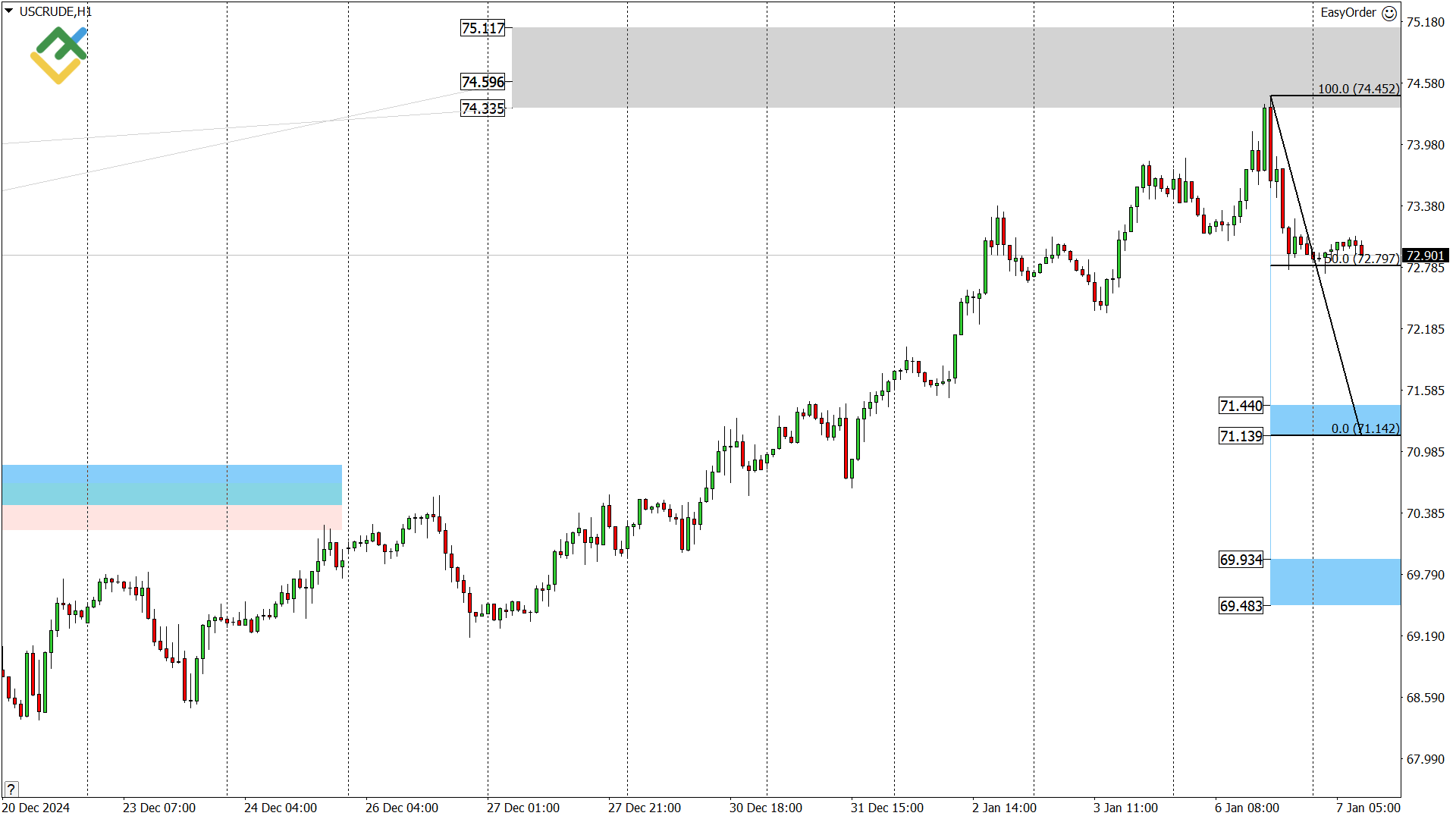1456x819 pixels.
Task: Click the question mark help icon
Action: [x=11, y=789]
